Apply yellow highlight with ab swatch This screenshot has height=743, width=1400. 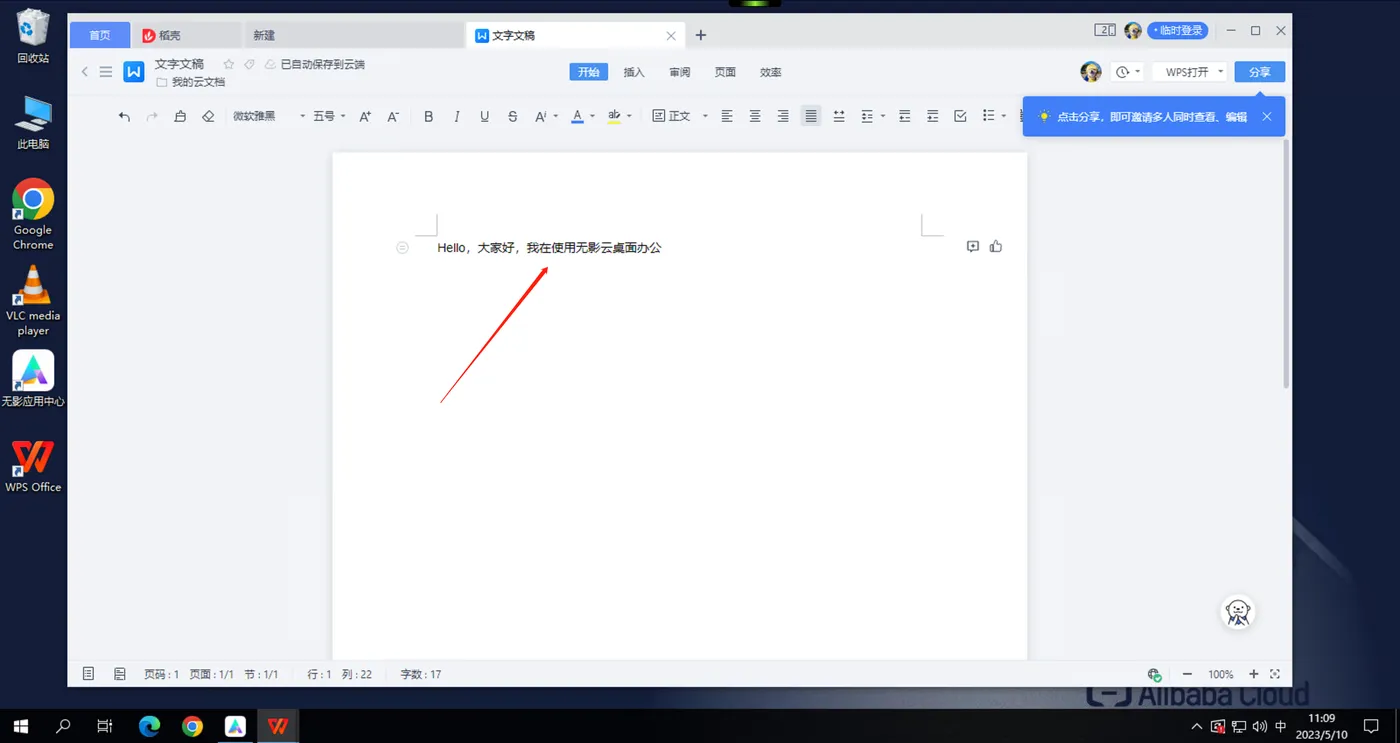[614, 116]
